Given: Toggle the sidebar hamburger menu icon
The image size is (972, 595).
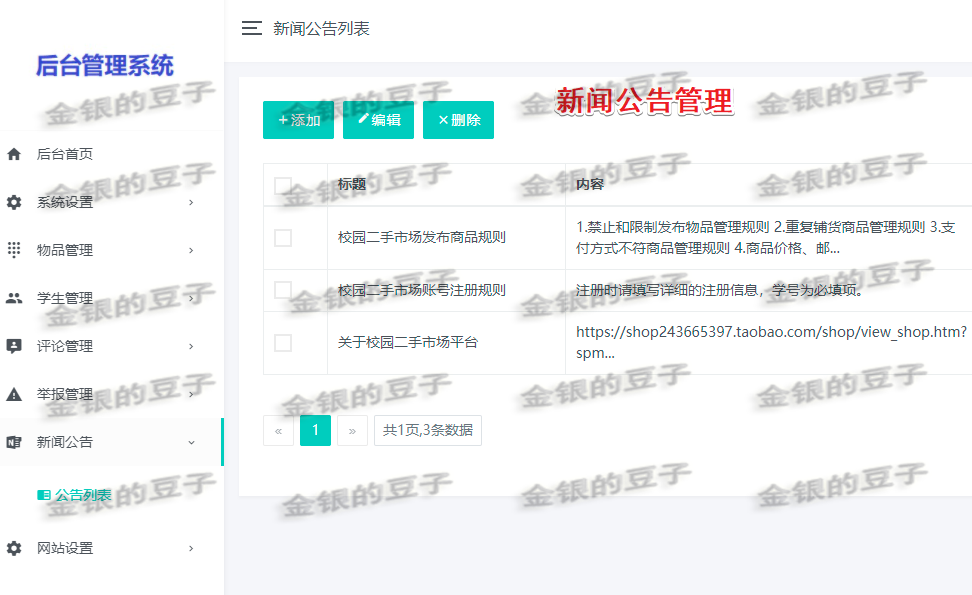Looking at the screenshot, I should pyautogui.click(x=251, y=28).
